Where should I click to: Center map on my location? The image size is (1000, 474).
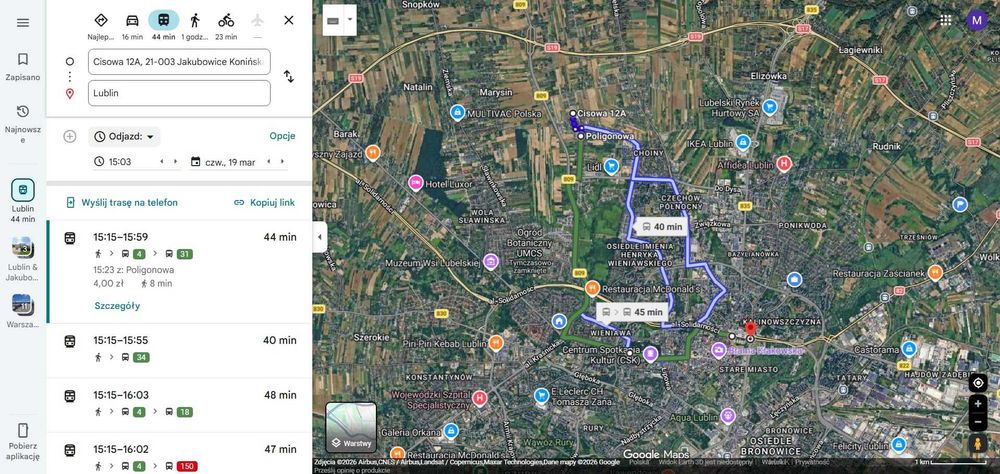(978, 383)
